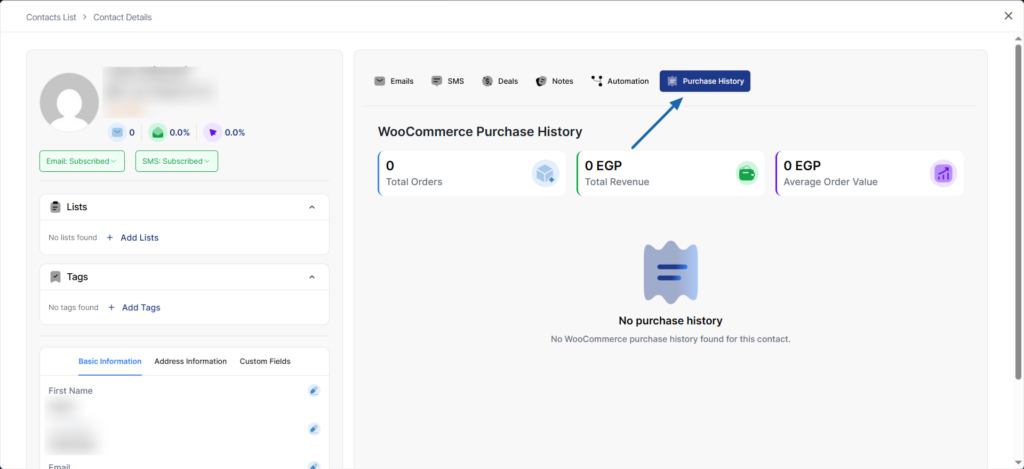Switch to the Address Information tab

coord(190,361)
